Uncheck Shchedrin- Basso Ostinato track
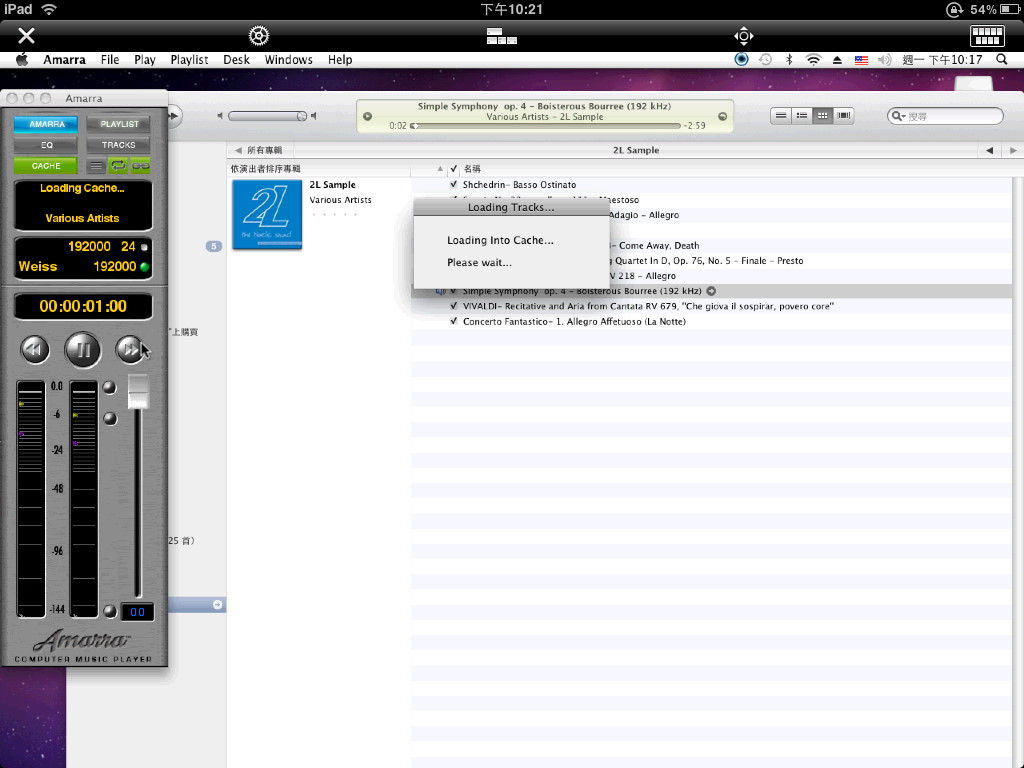The height and width of the screenshot is (768, 1024). (454, 184)
